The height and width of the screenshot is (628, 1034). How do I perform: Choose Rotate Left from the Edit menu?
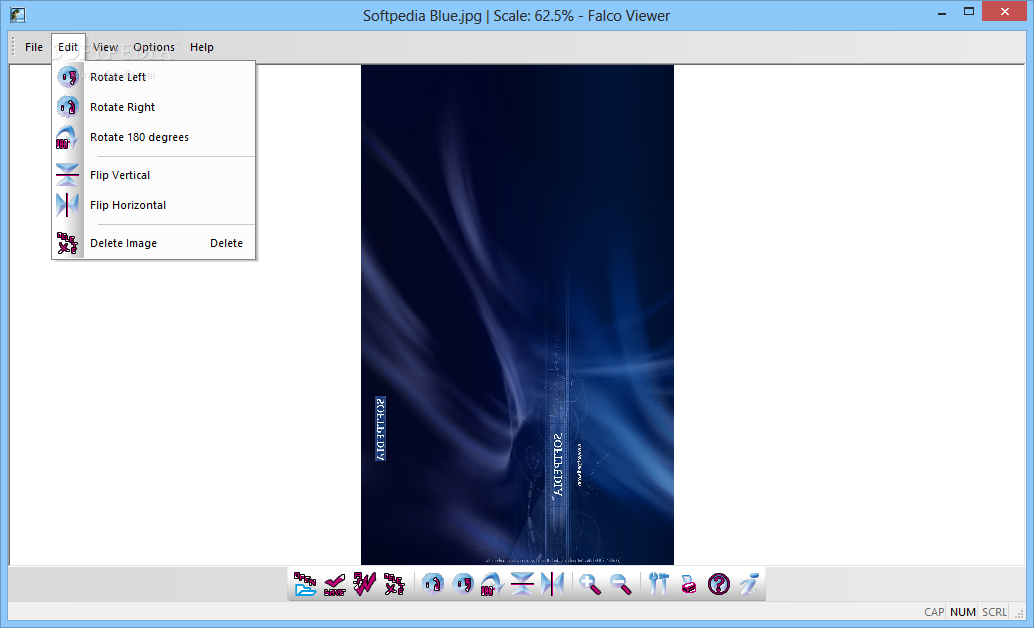153,77
